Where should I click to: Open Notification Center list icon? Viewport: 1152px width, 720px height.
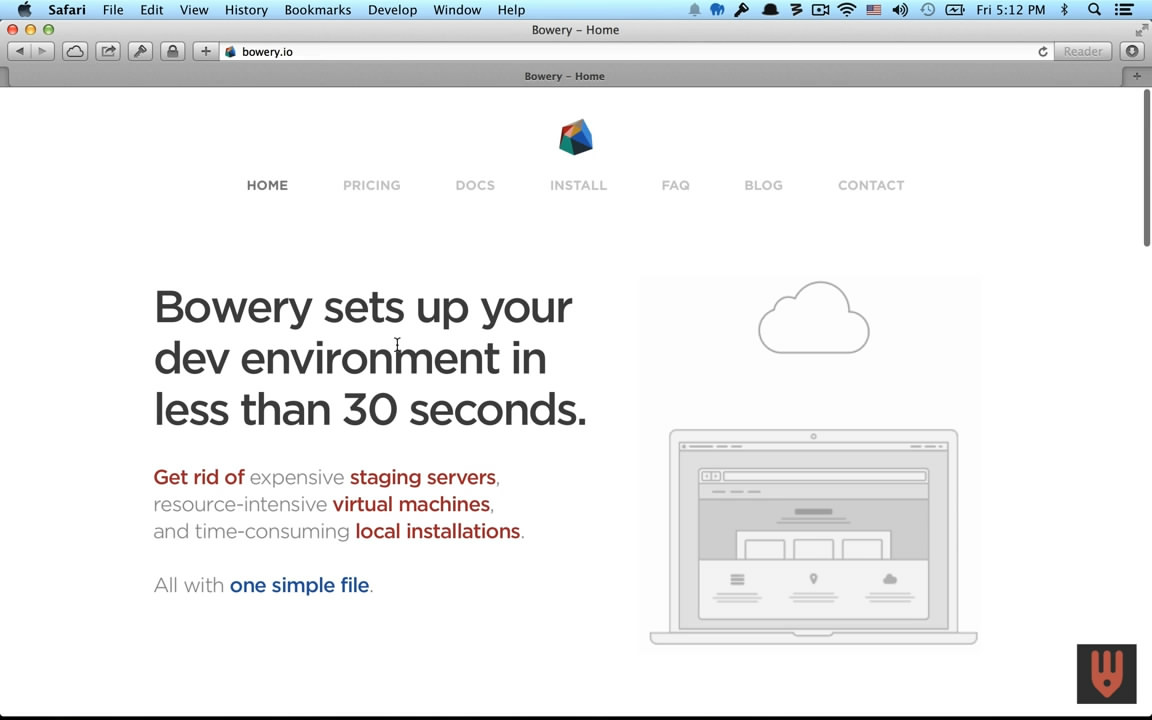(1124, 10)
